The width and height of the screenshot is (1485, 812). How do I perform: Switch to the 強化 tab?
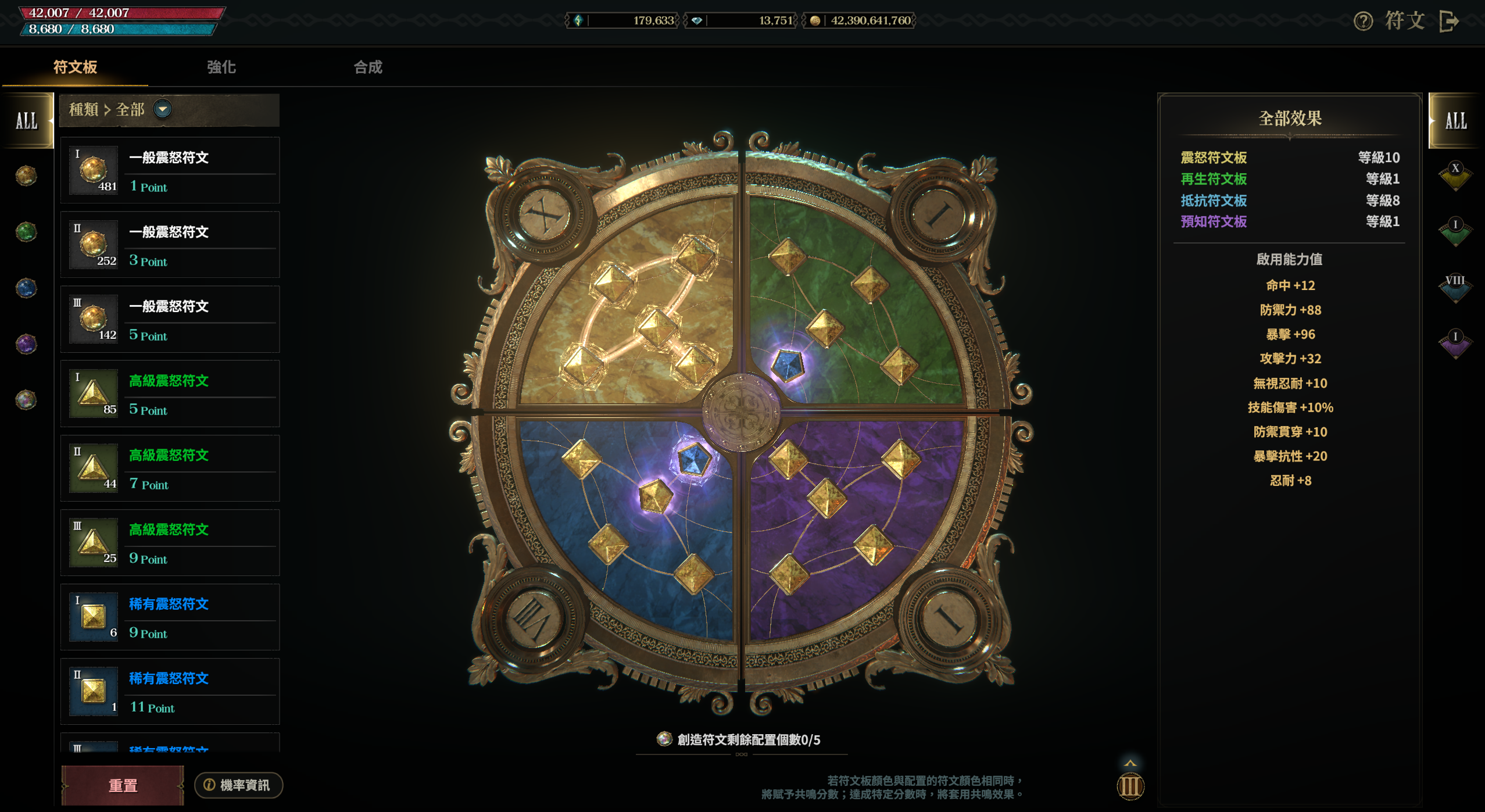[x=221, y=67]
